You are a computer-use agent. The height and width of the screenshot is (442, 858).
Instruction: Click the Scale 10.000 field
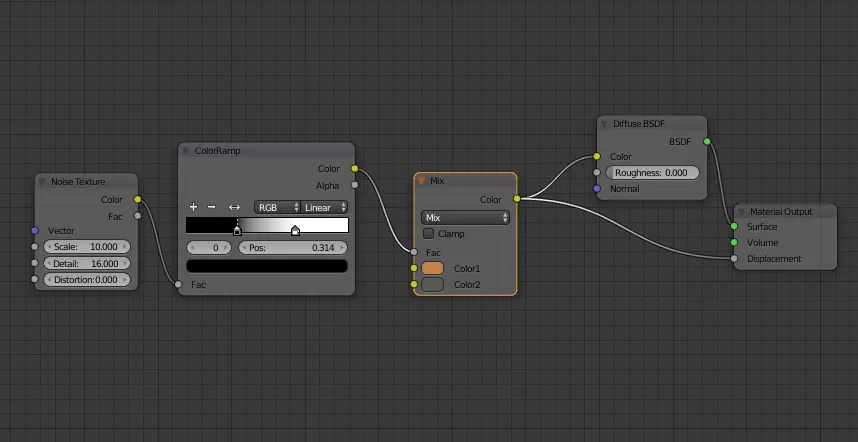tap(87, 247)
